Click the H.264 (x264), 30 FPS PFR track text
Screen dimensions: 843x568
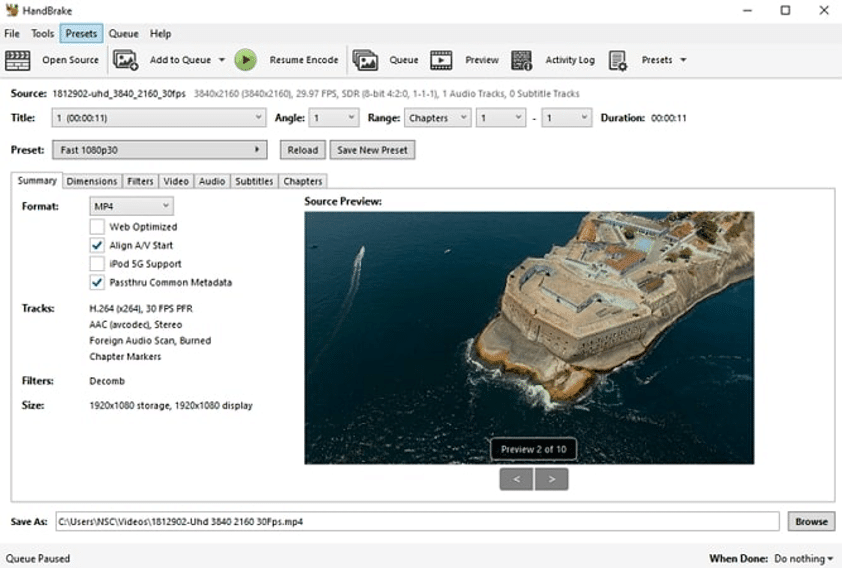point(141,308)
